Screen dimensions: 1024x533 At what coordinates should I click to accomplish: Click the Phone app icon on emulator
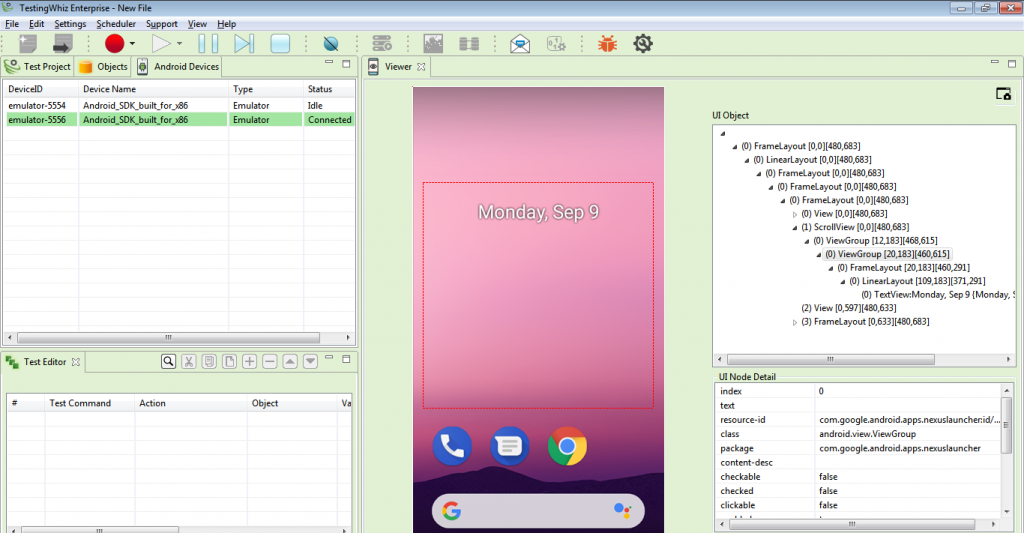[x=452, y=446]
